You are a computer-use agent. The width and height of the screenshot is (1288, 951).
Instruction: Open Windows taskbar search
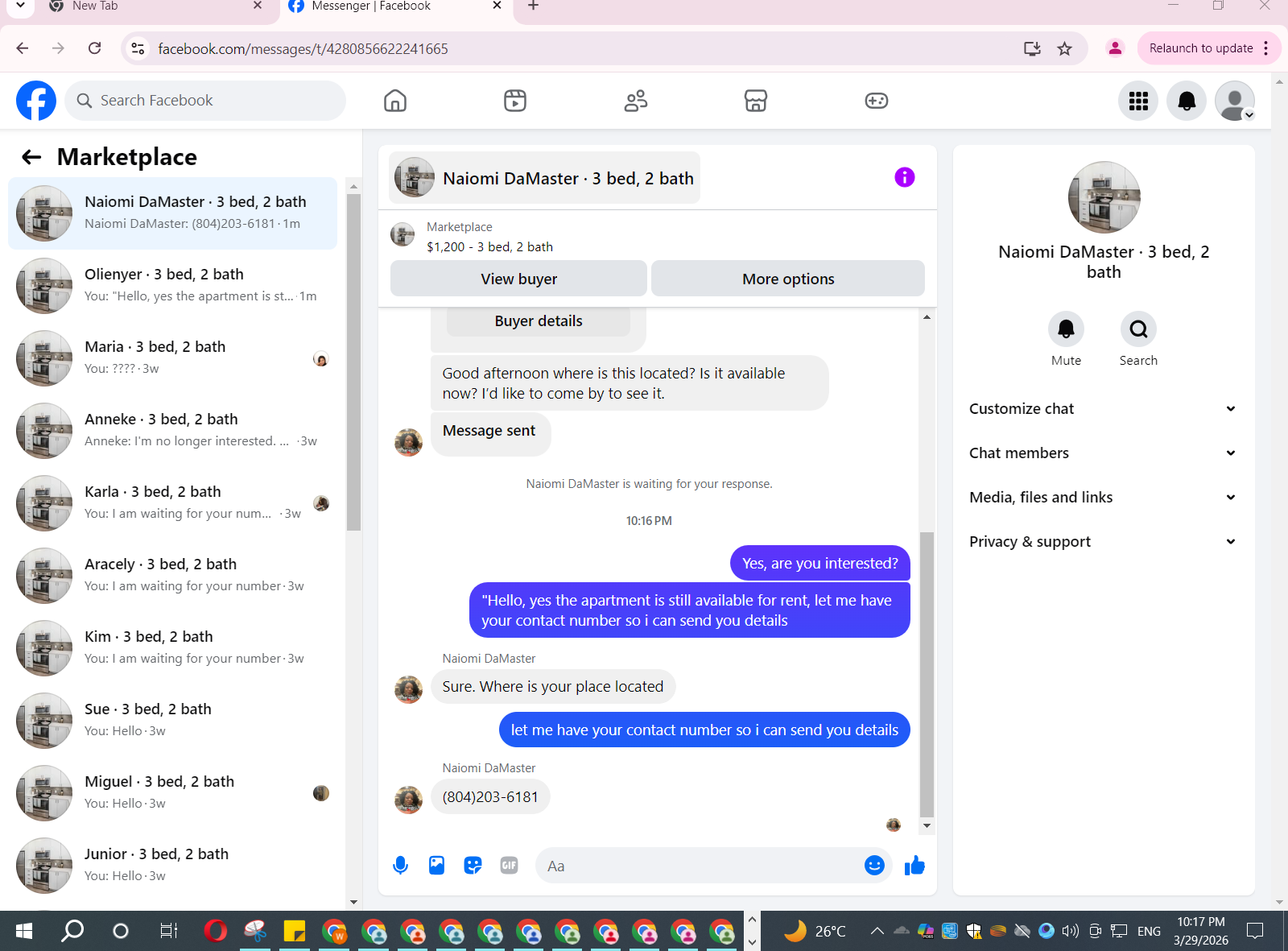tap(72, 931)
